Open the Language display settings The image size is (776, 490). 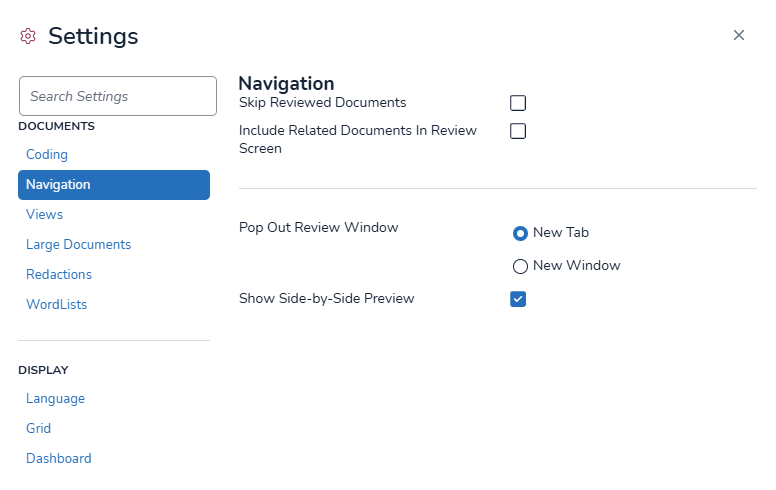coord(55,399)
